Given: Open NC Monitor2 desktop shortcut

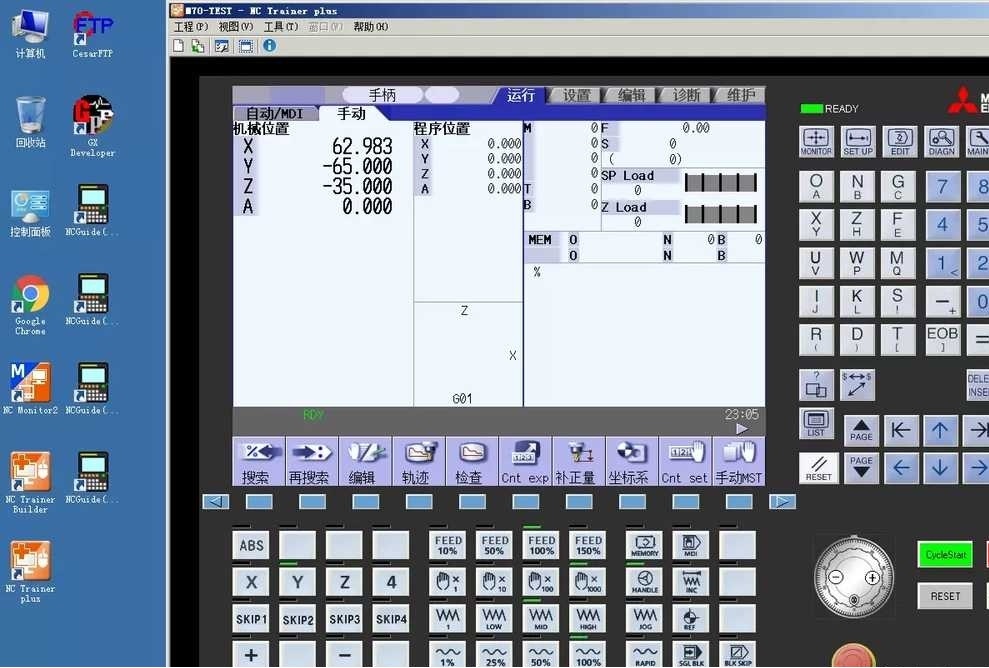Looking at the screenshot, I should [30, 388].
